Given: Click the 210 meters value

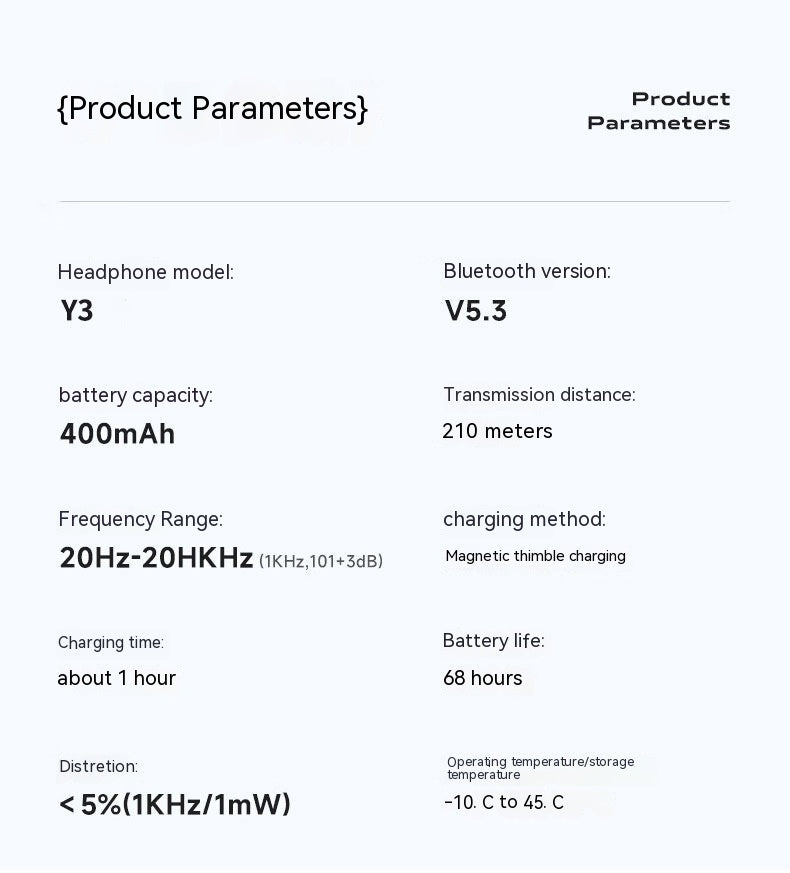Looking at the screenshot, I should click(x=497, y=431).
